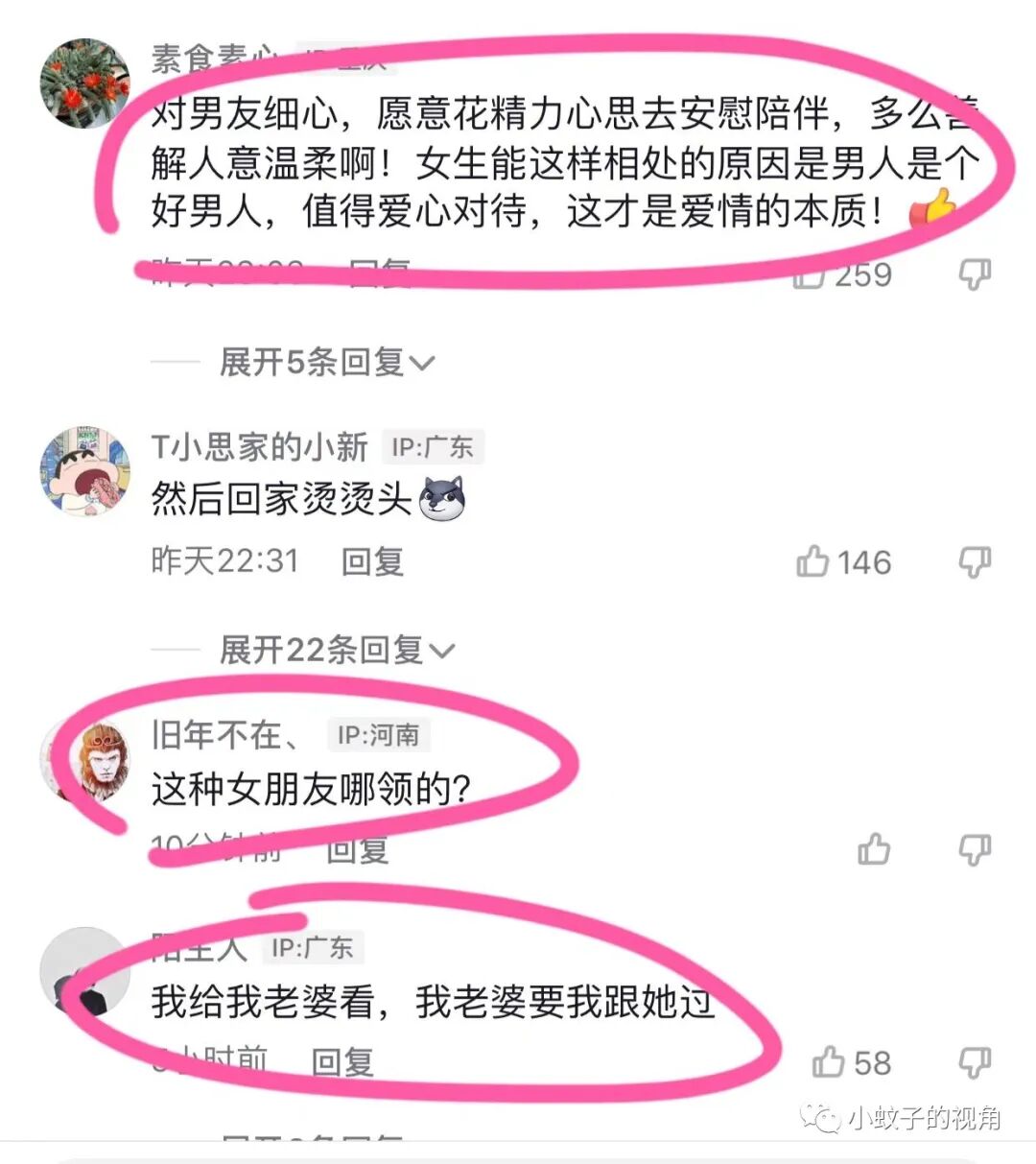Screen dimensions: 1036x1164
Task: Expand the 展开5条回复 replies
Action: coord(326,363)
